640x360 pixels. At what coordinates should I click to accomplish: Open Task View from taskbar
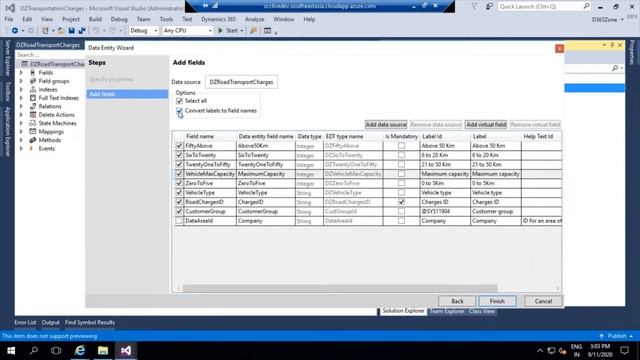pyautogui.click(x=56, y=351)
